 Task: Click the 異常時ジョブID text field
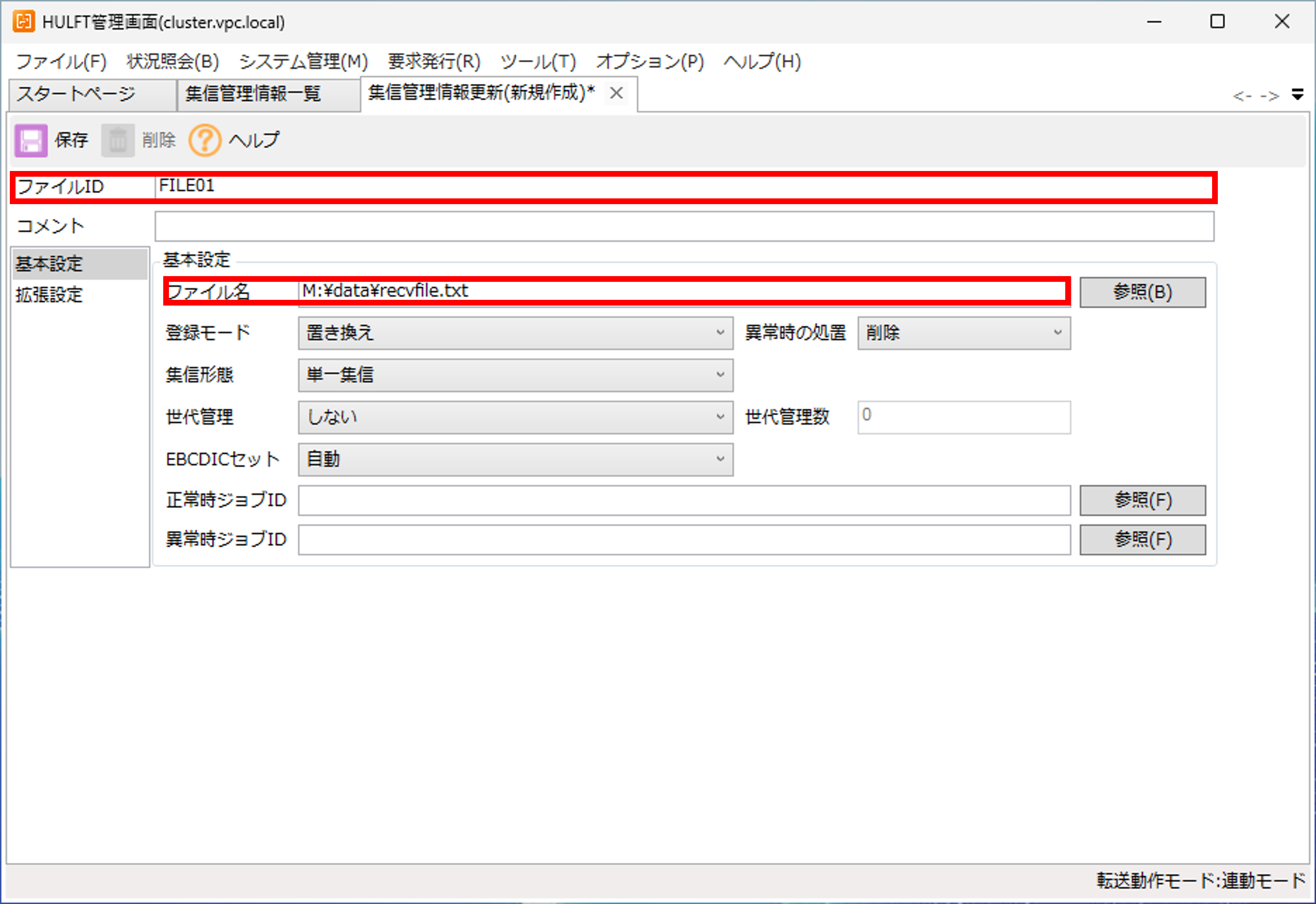pyautogui.click(x=684, y=539)
